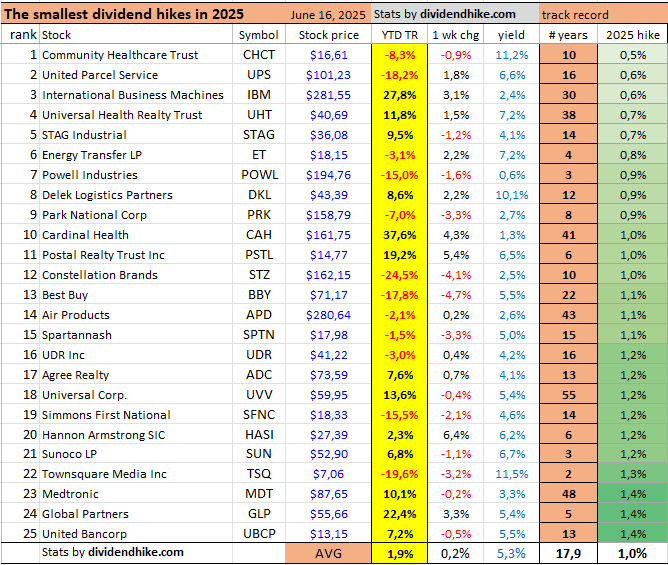Click the 'Global Partners' stock name
The width and height of the screenshot is (668, 565).
[x=85, y=514]
